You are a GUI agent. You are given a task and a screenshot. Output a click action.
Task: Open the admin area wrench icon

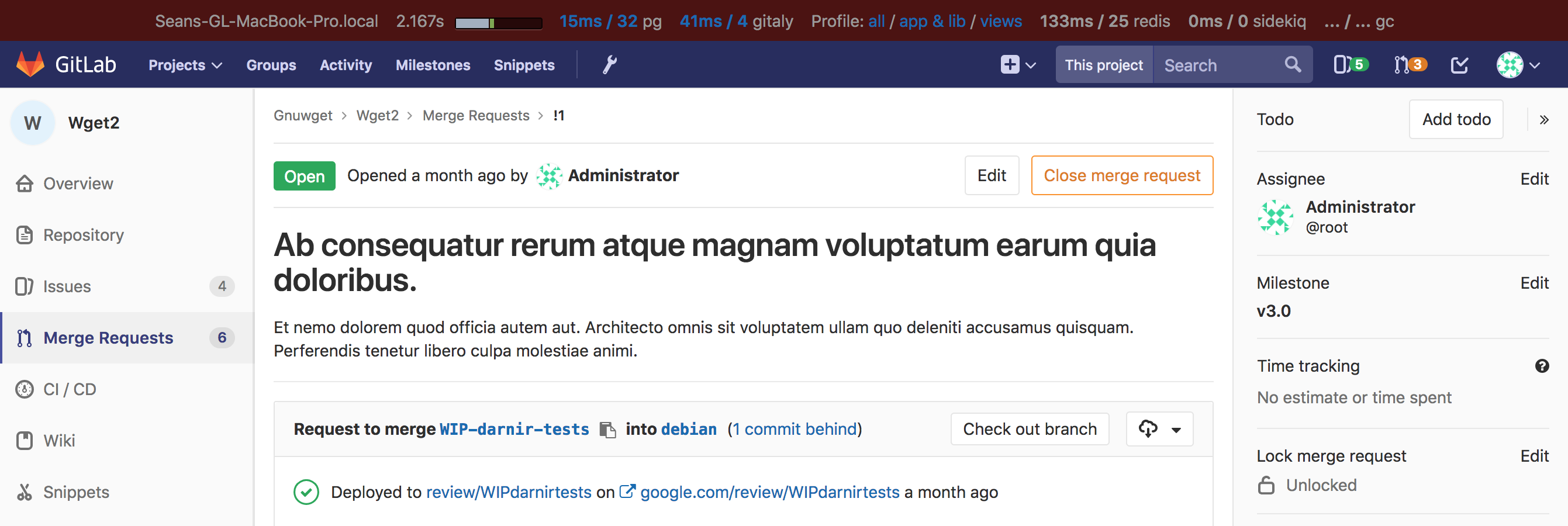pos(609,64)
